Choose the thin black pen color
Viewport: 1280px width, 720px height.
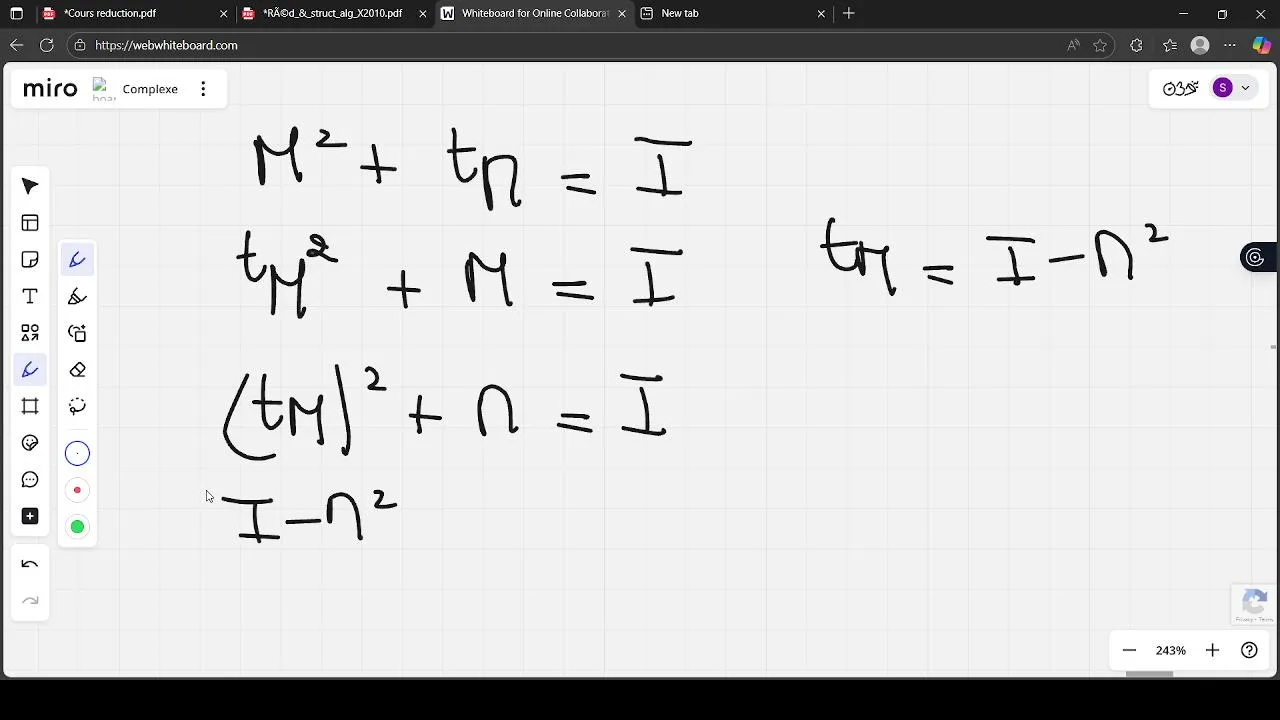click(x=77, y=454)
